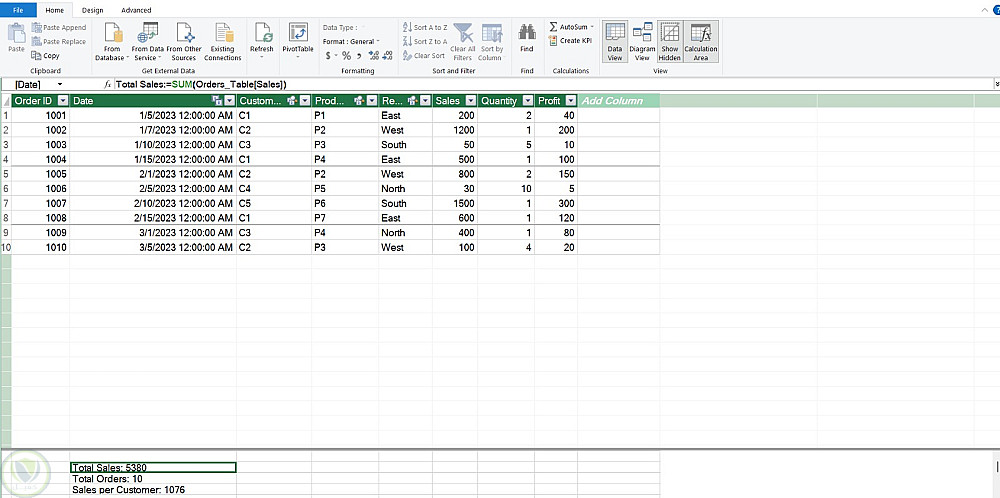Click Paste Append in the ribbon
This screenshot has width=1000, height=498.
[59, 27]
